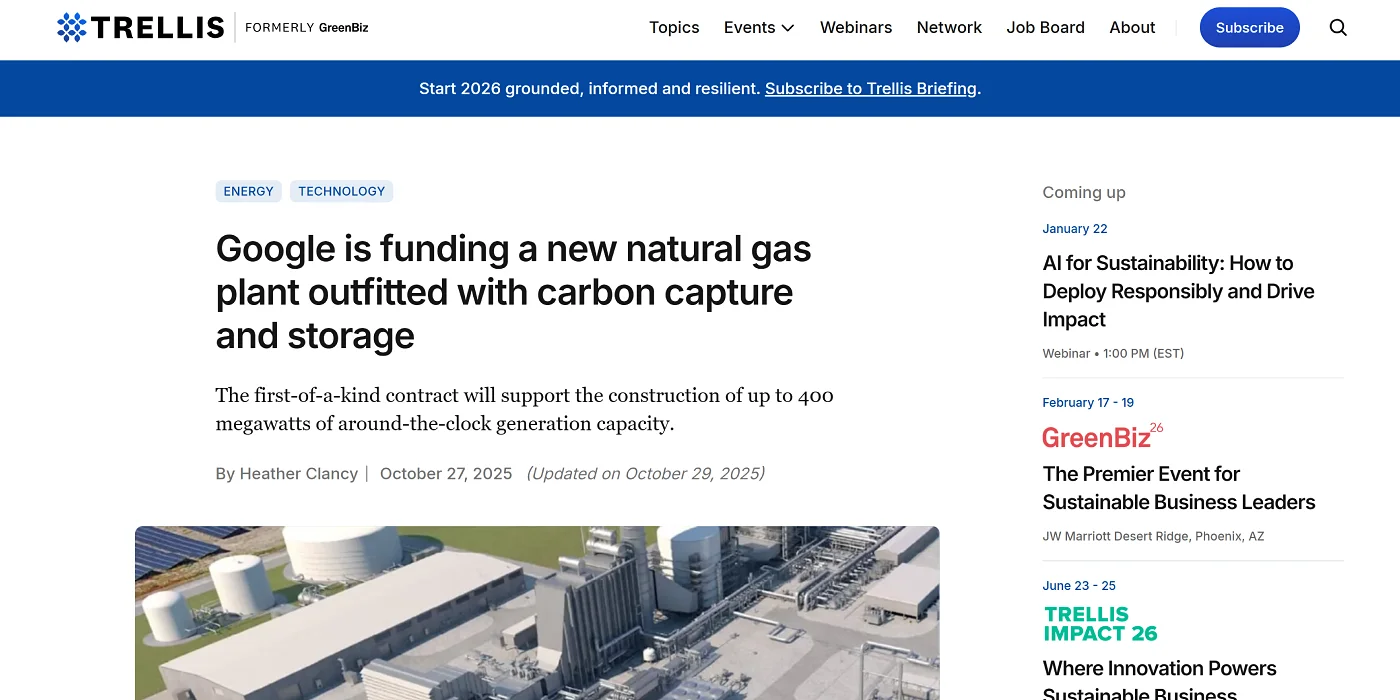This screenshot has height=700, width=1400.
Task: Open the Topics menu item
Action: click(x=674, y=28)
